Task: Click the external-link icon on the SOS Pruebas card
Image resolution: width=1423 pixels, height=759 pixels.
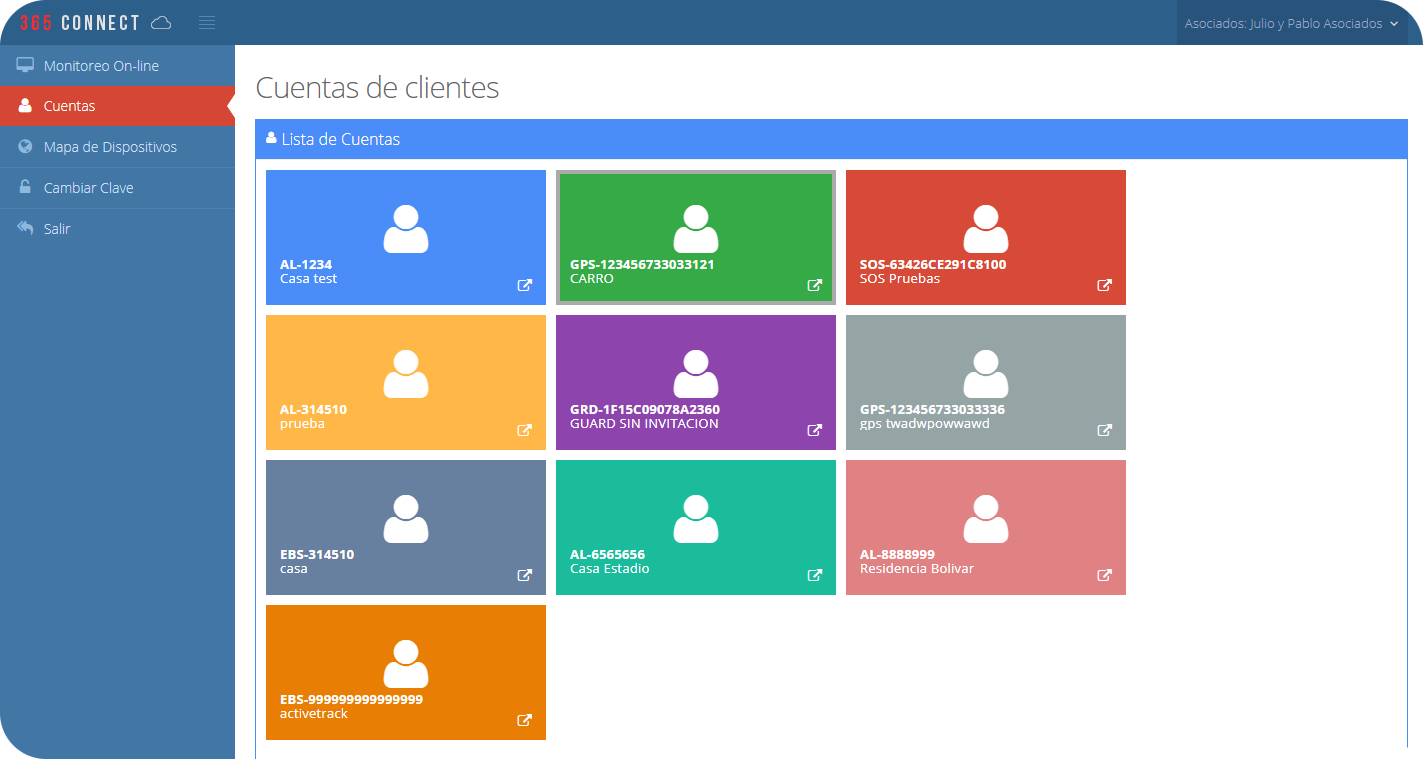Action: 1104,285
